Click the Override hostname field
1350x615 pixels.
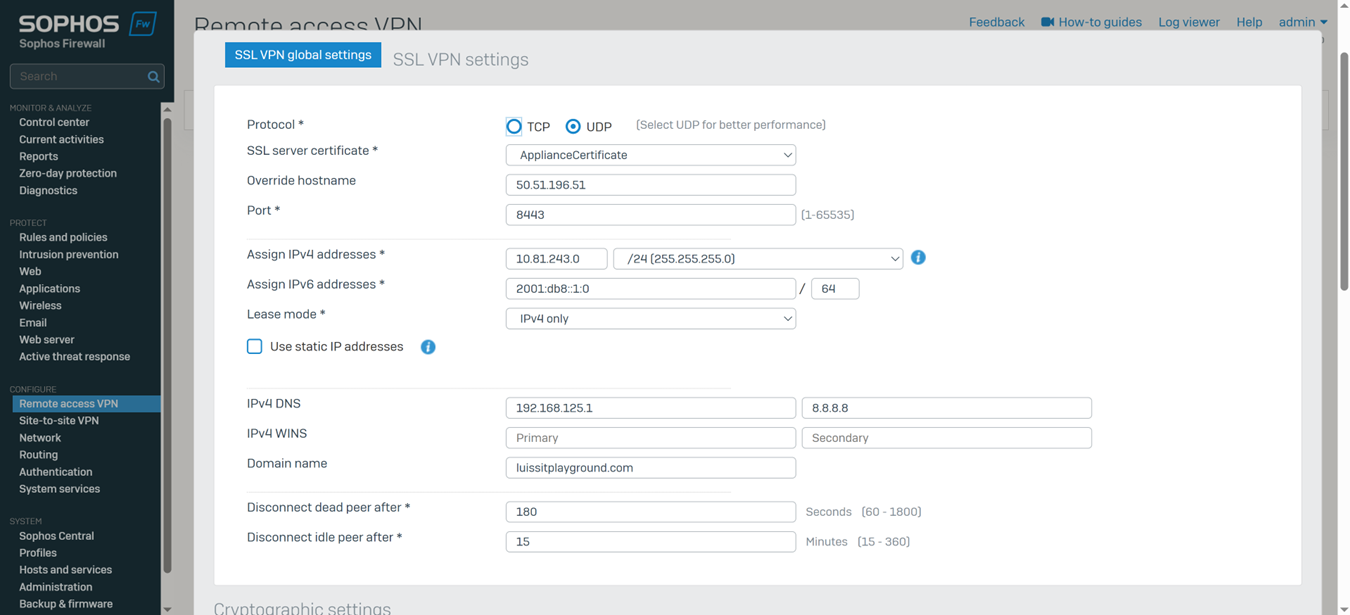point(651,185)
